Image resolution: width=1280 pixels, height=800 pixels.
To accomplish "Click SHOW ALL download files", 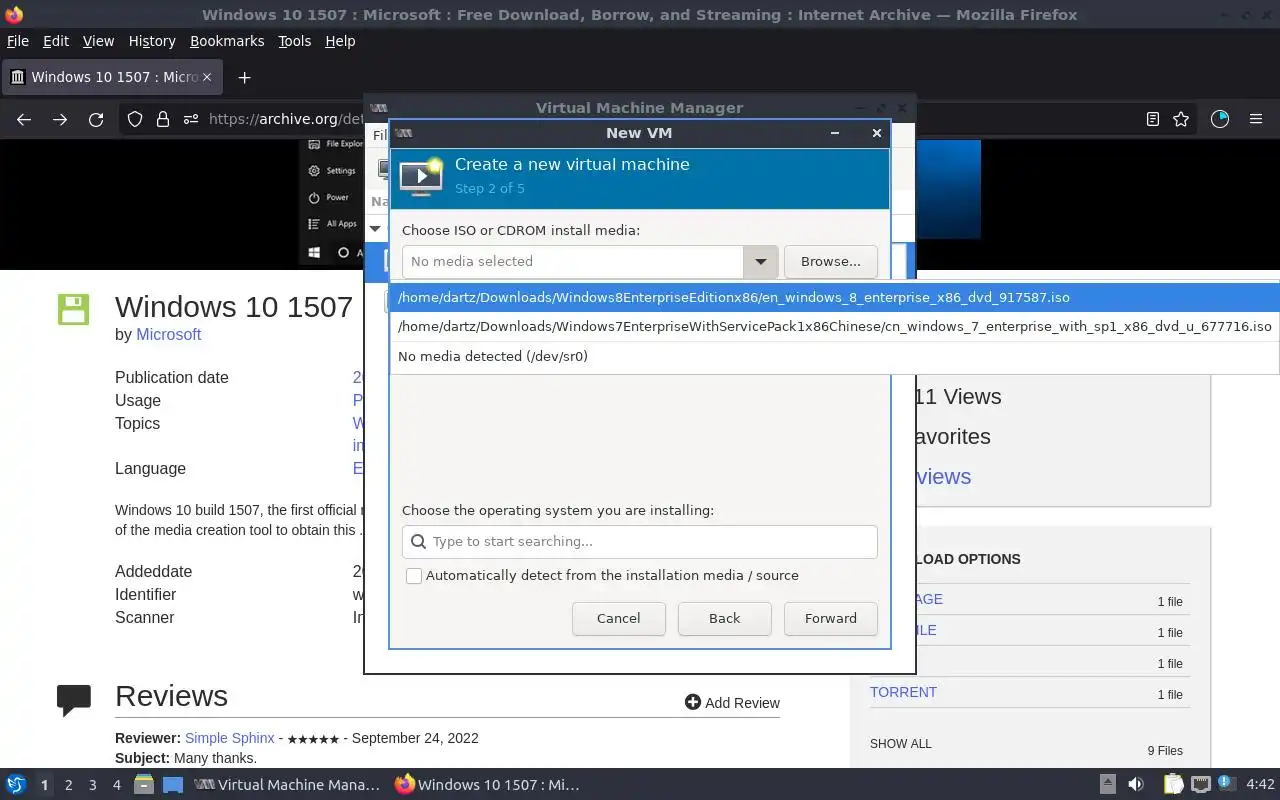I will [x=900, y=744].
